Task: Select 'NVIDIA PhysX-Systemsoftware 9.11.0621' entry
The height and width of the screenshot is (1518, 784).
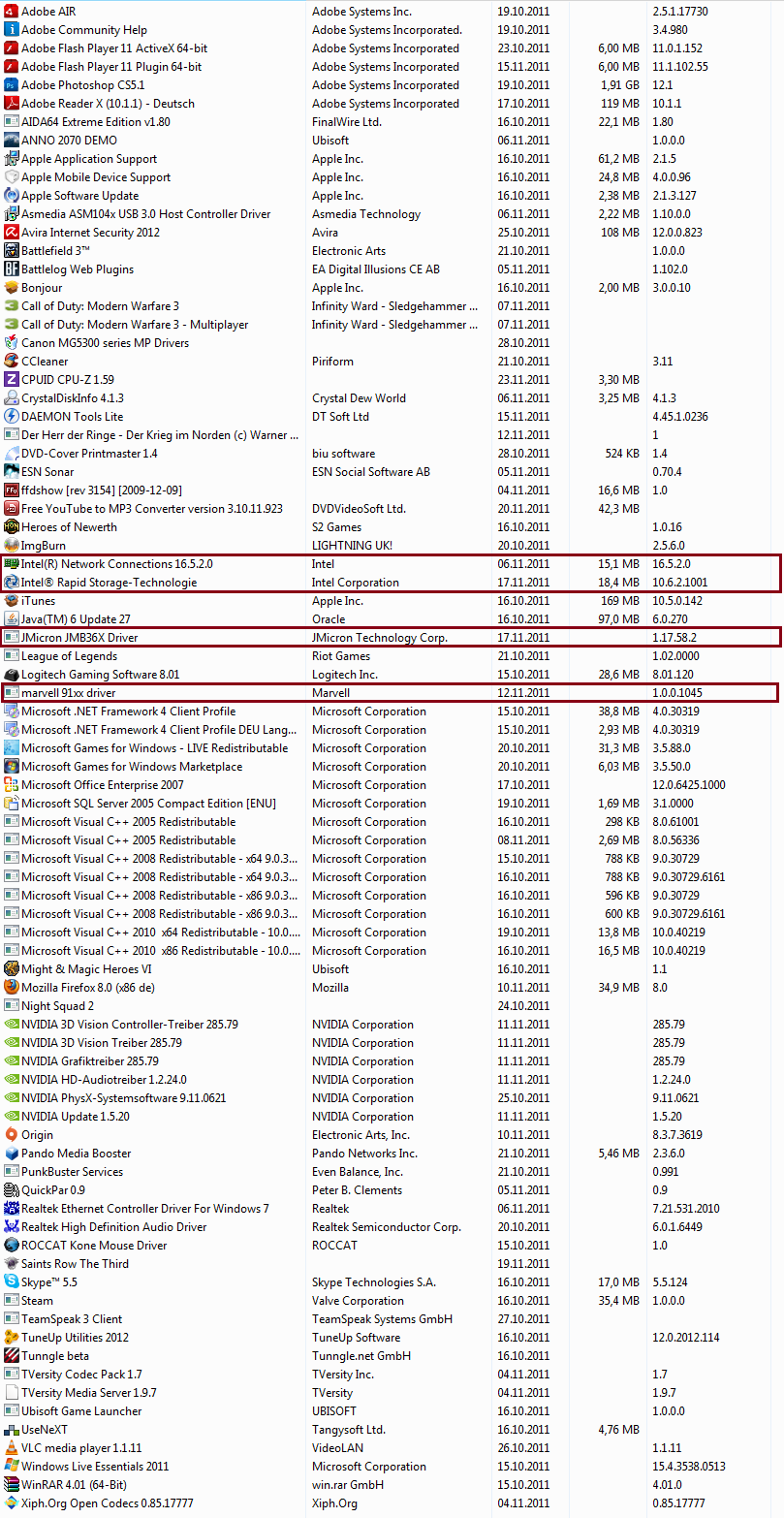Action: (124, 1098)
